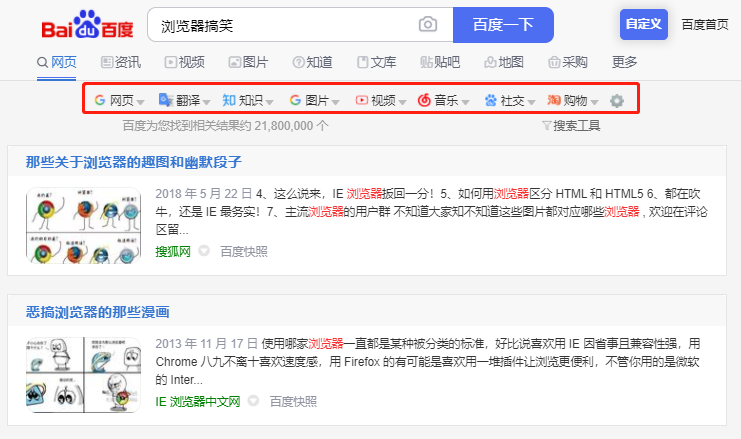Click the shopping basket icon beside 采购
The image size is (741, 439).
554,62
